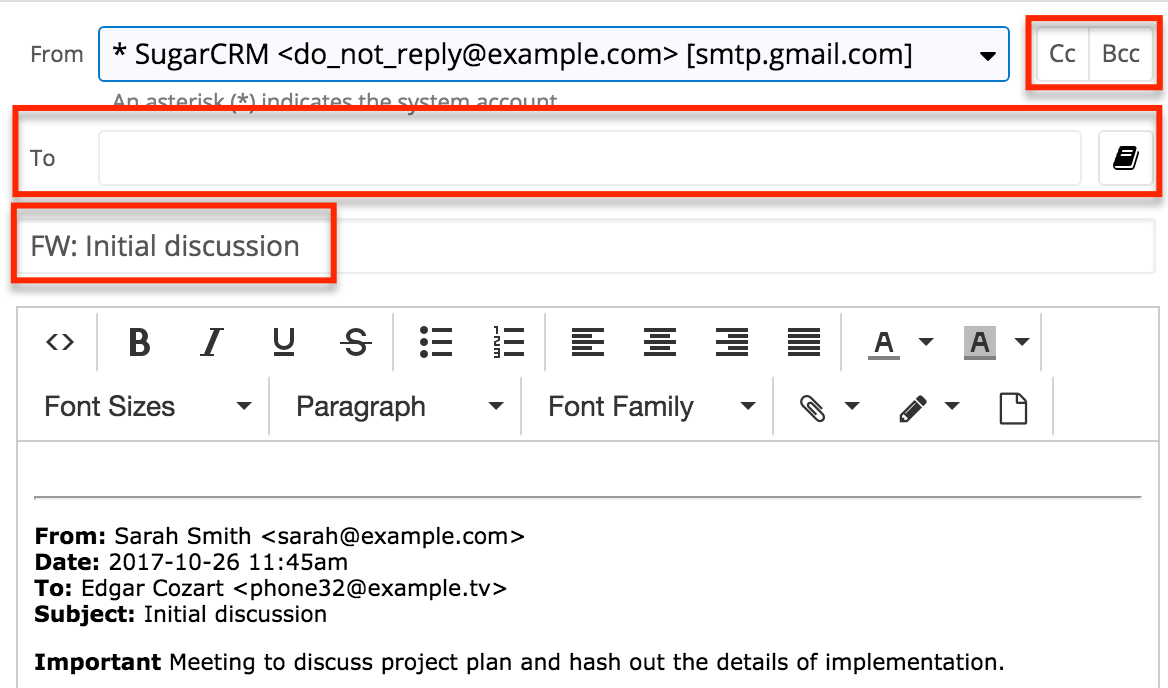The width and height of the screenshot is (1168, 688).
Task: Insert a bulleted list
Action: [436, 342]
